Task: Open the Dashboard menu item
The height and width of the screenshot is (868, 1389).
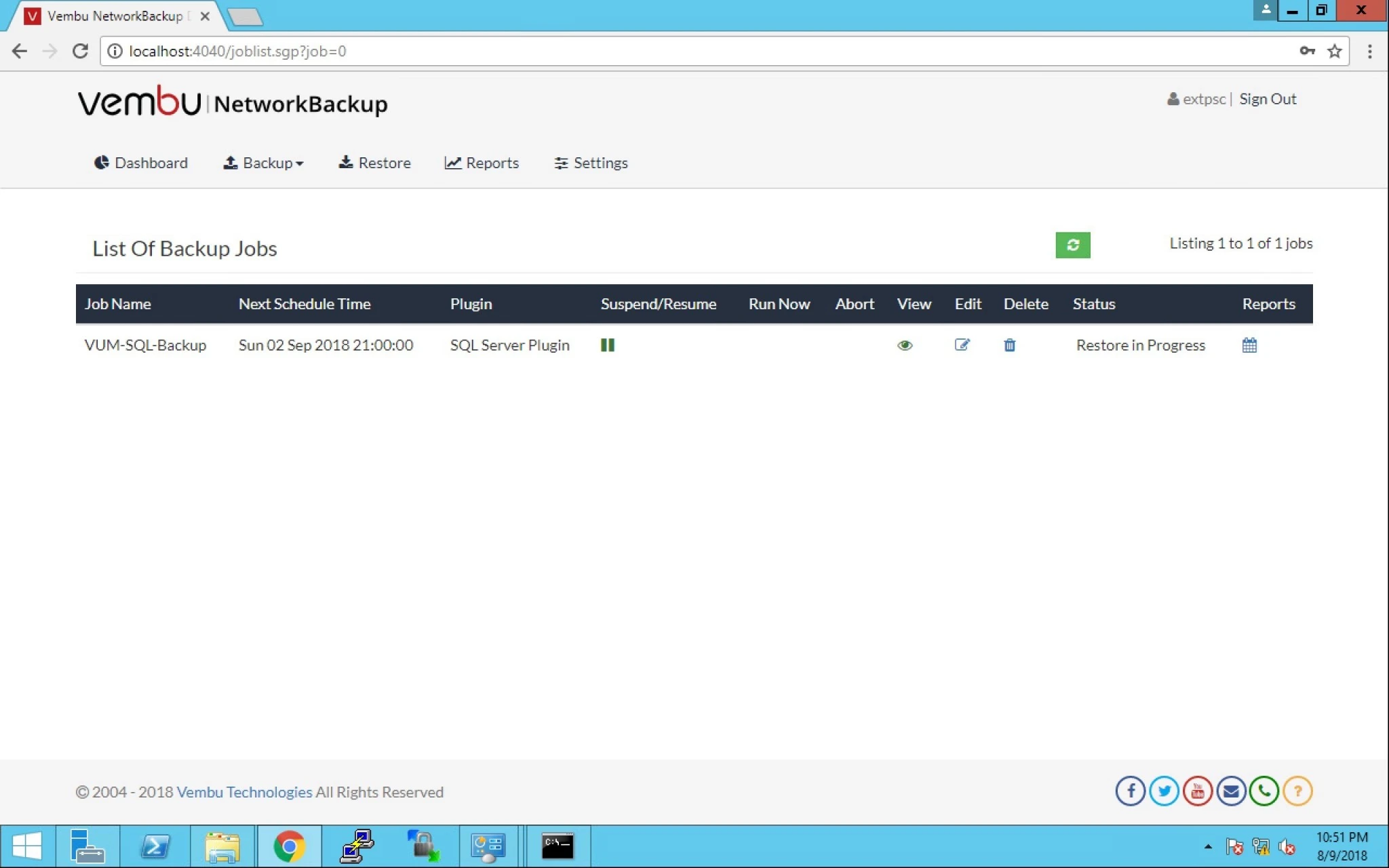Action: [x=141, y=163]
